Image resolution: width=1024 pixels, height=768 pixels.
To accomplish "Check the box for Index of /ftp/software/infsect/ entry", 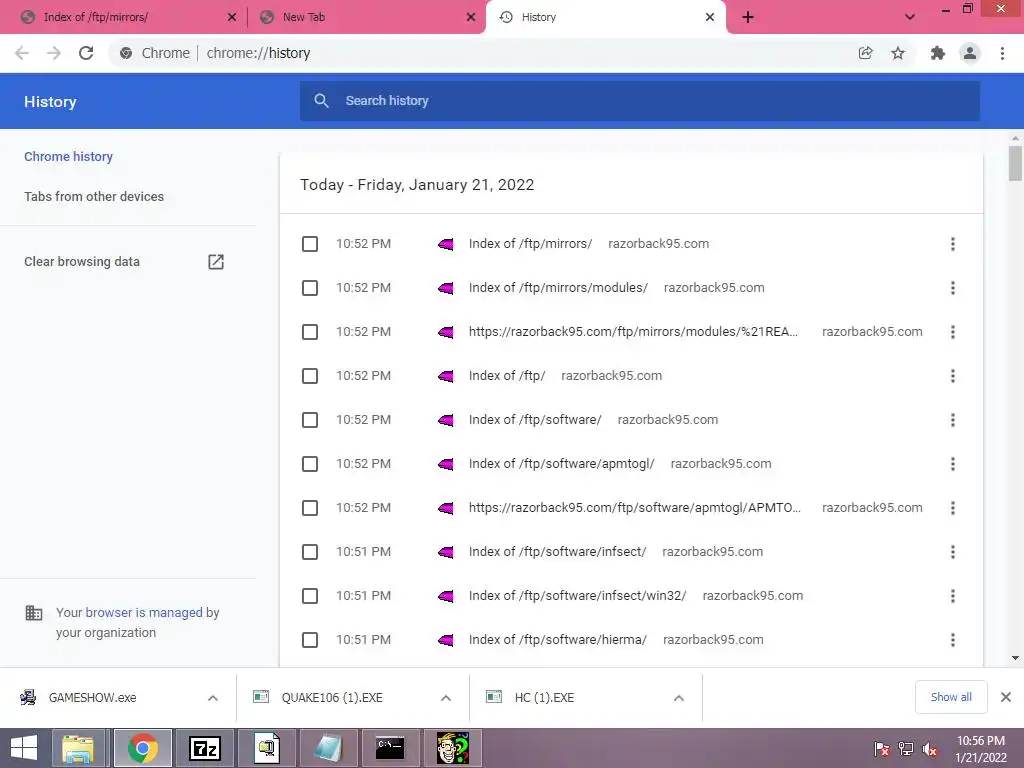I will coord(310,552).
